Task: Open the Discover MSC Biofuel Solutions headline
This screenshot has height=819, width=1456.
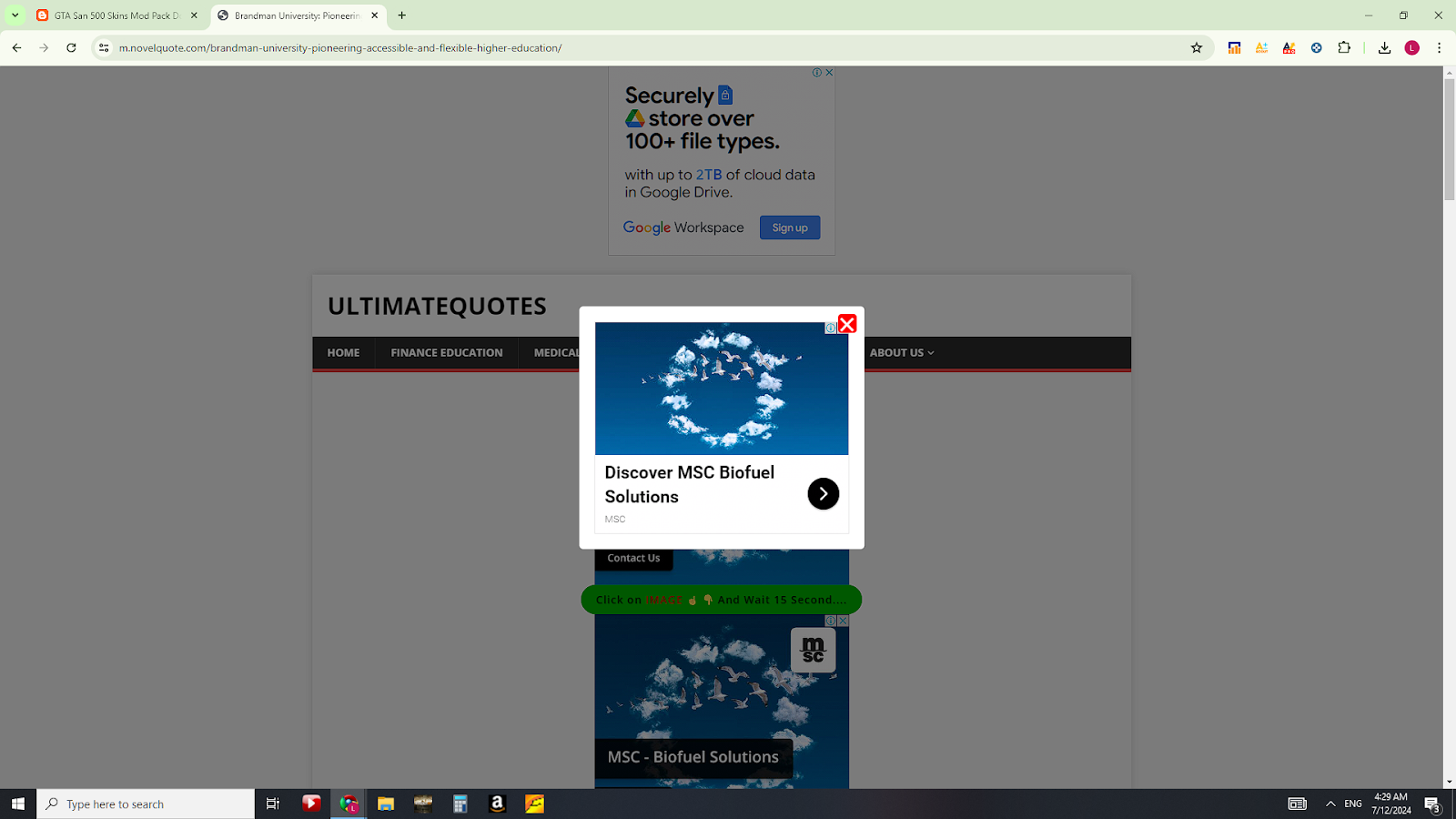Action: [690, 484]
